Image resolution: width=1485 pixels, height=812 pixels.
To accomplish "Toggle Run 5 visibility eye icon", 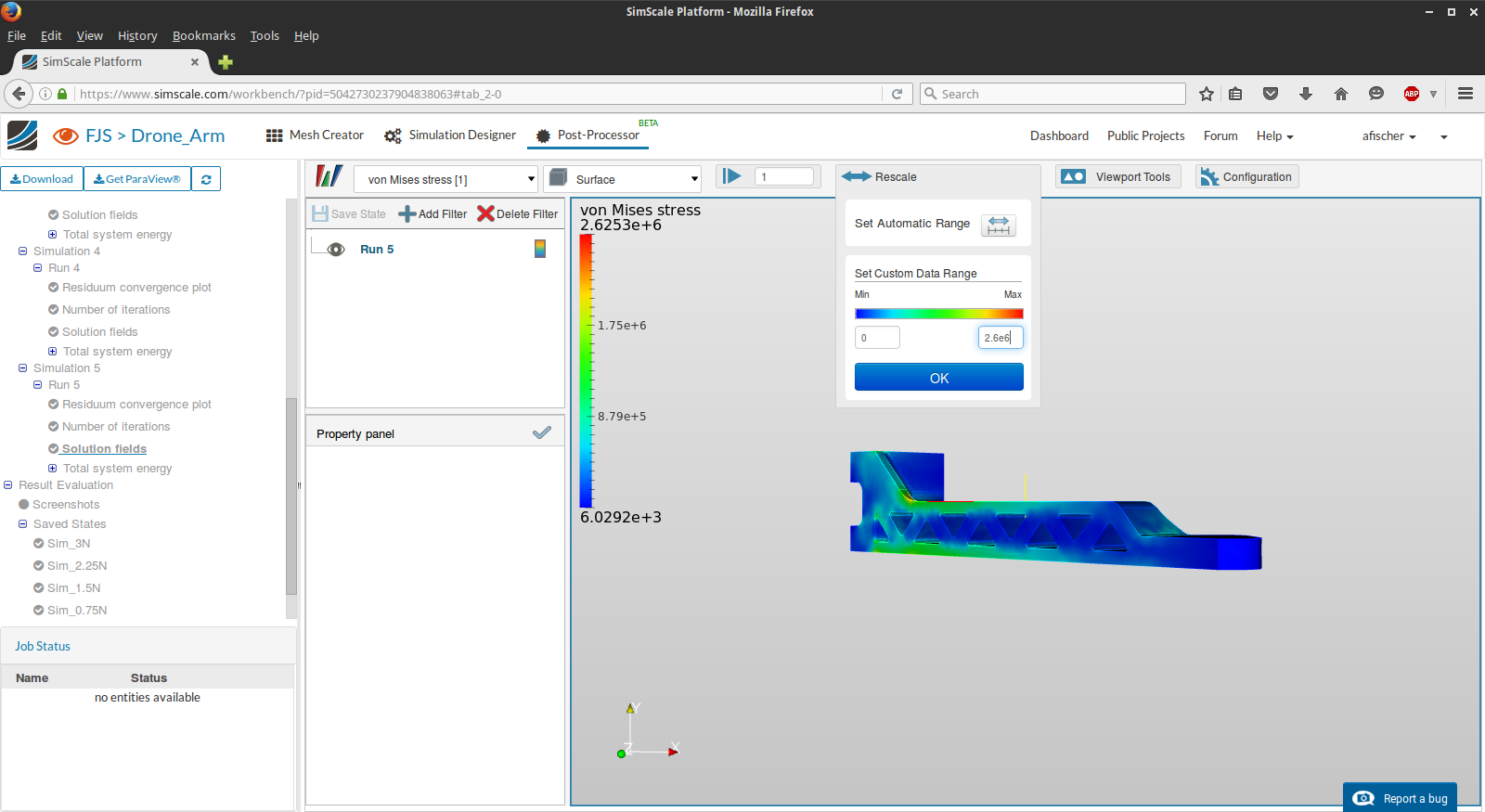I will (x=336, y=250).
